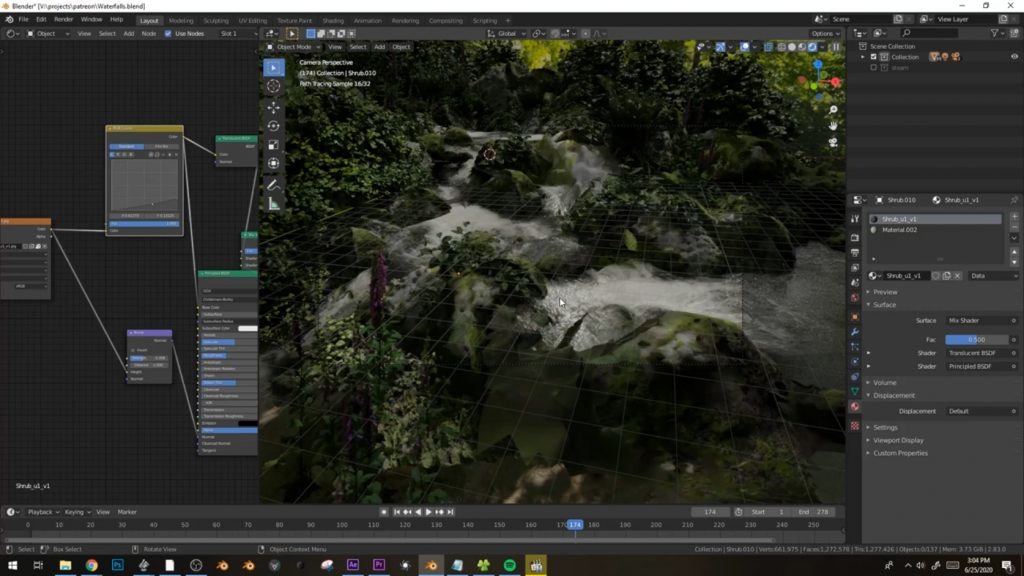This screenshot has height=576, width=1024.
Task: Choose the Annotate pencil tool
Action: coord(274,185)
